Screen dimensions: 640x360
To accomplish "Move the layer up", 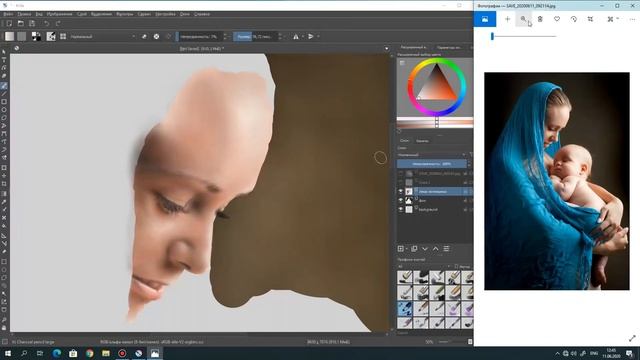I will (x=436, y=249).
